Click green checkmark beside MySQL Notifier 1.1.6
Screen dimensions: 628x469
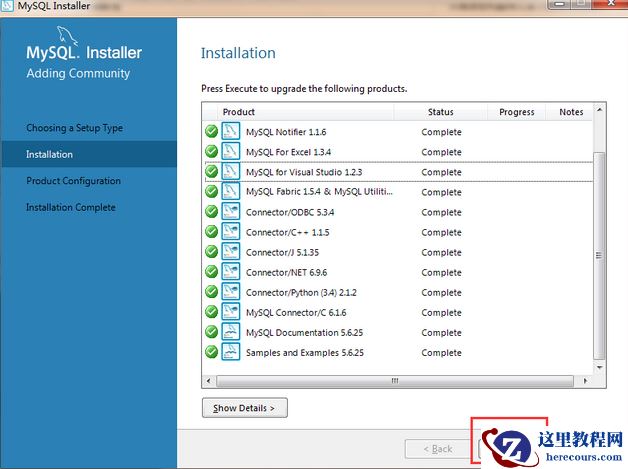(211, 131)
